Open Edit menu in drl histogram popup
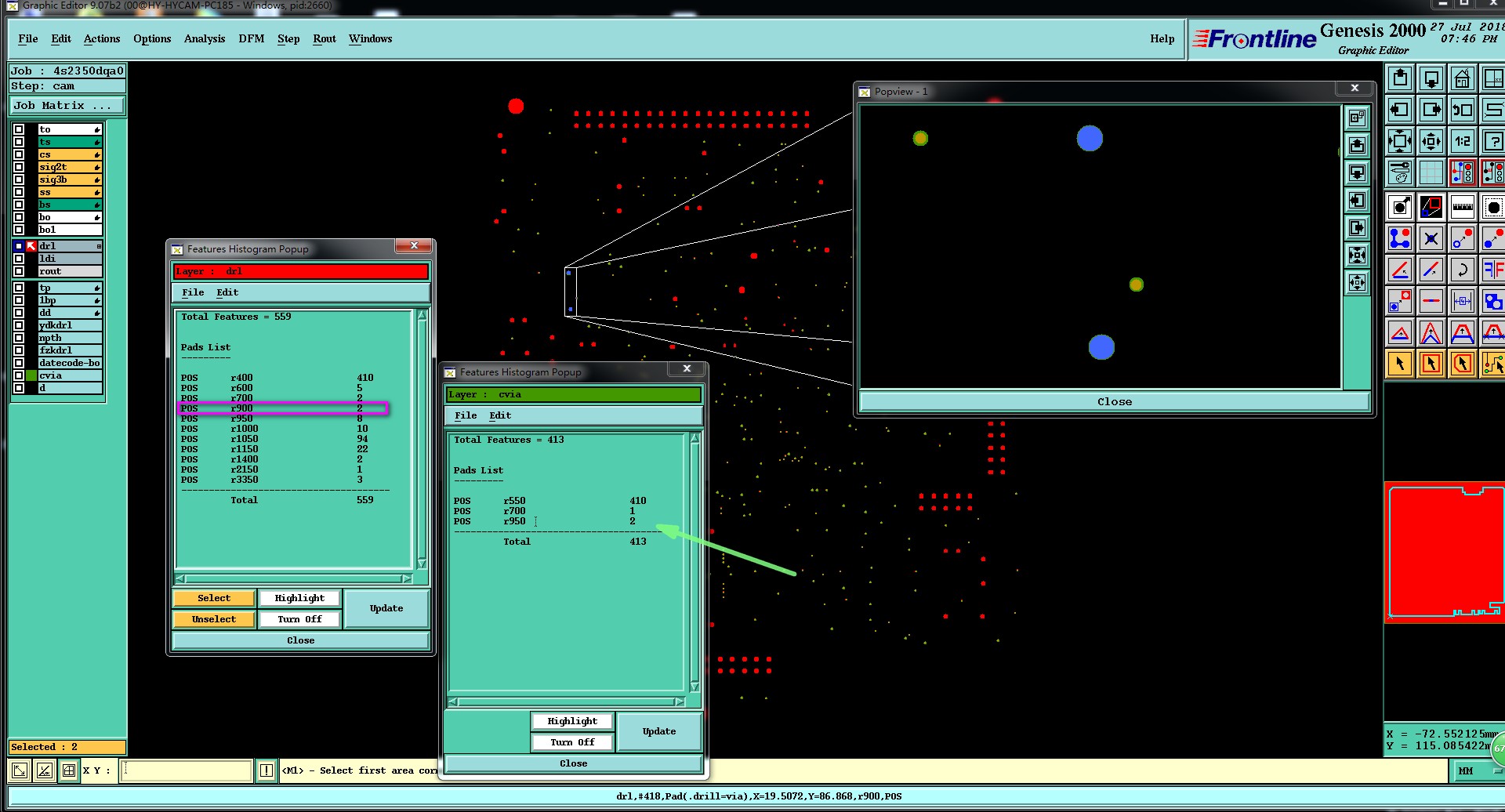The width and height of the screenshot is (1505, 812). (x=227, y=292)
